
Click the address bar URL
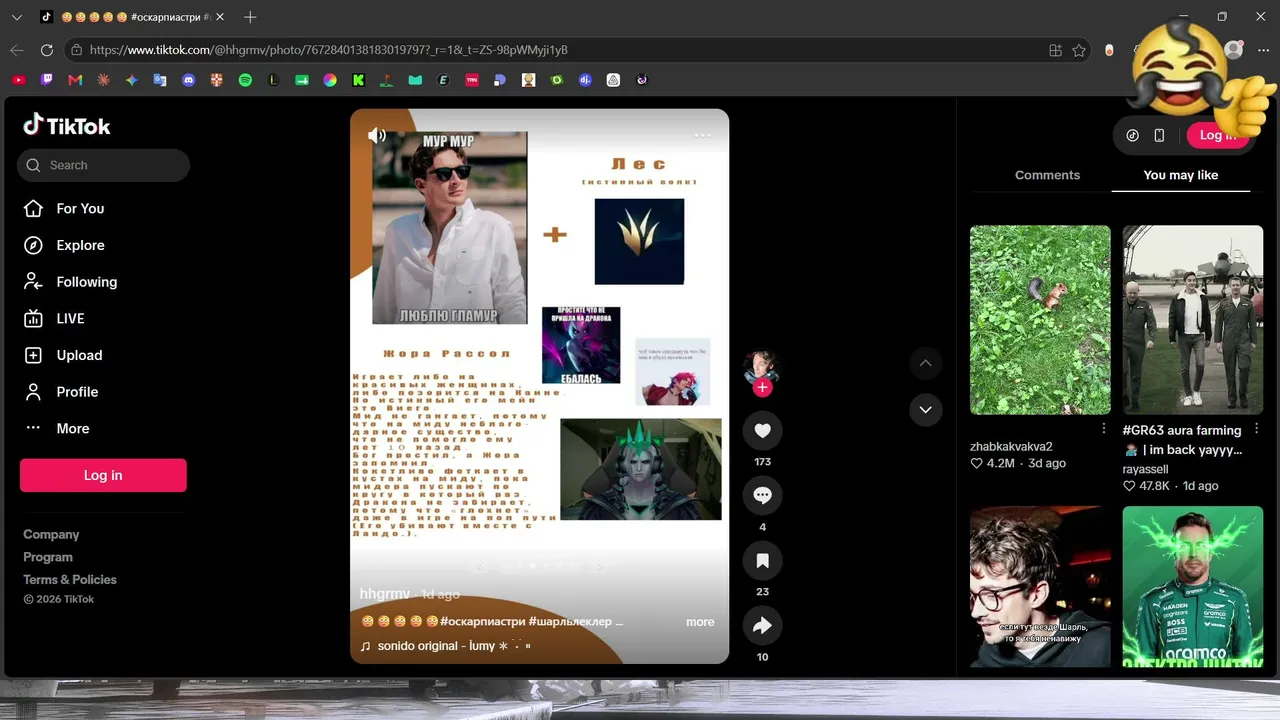click(x=329, y=50)
